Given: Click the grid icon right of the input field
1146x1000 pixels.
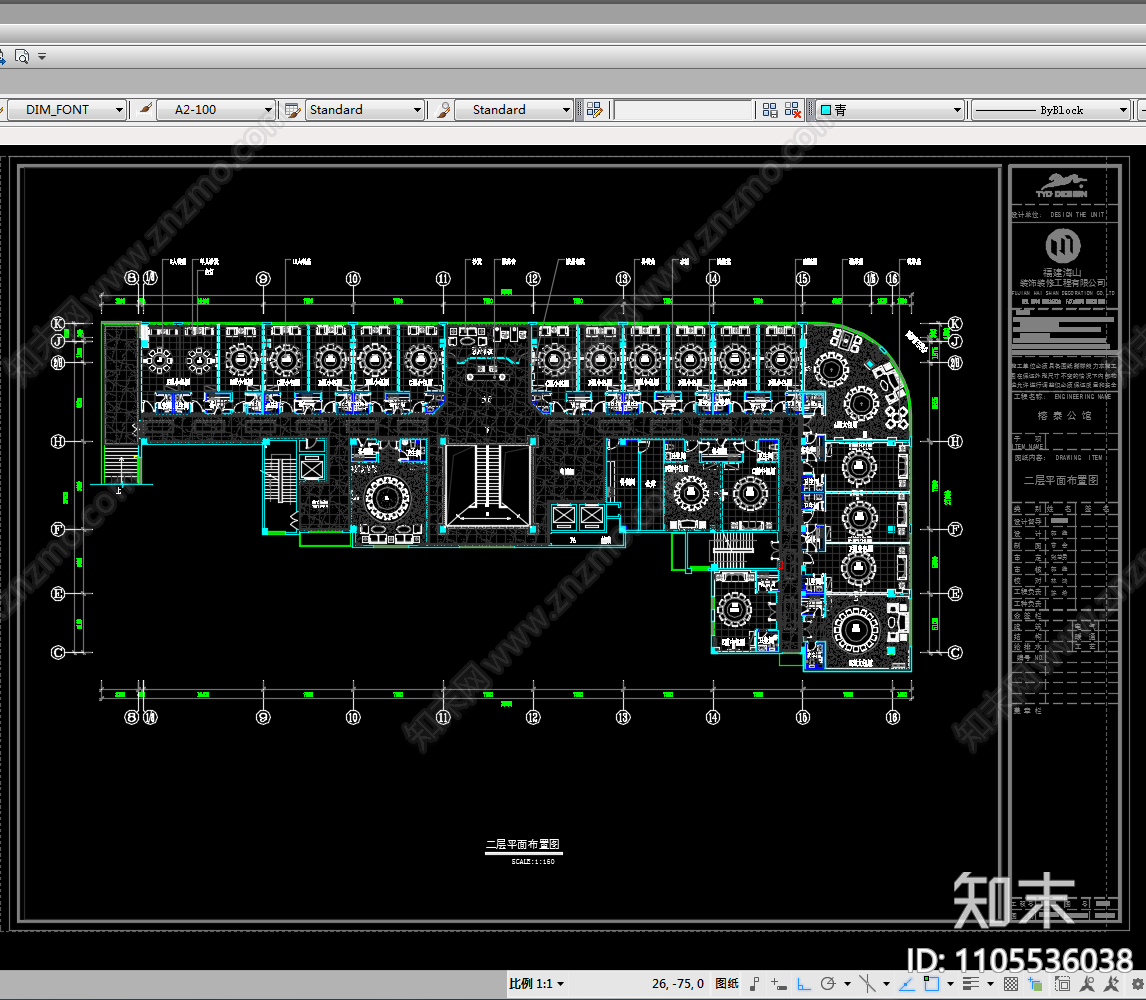Looking at the screenshot, I should click(770, 110).
